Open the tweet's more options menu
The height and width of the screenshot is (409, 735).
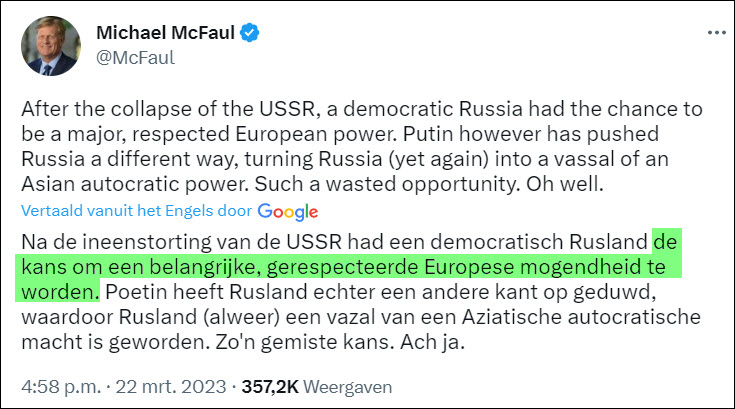(x=715, y=32)
